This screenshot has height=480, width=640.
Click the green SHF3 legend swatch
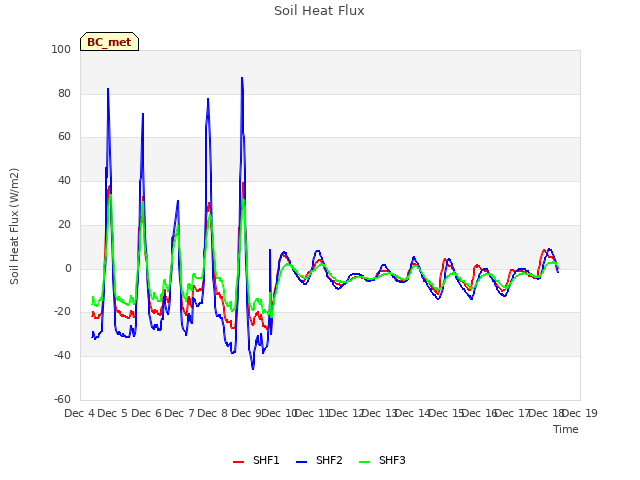tap(364, 462)
